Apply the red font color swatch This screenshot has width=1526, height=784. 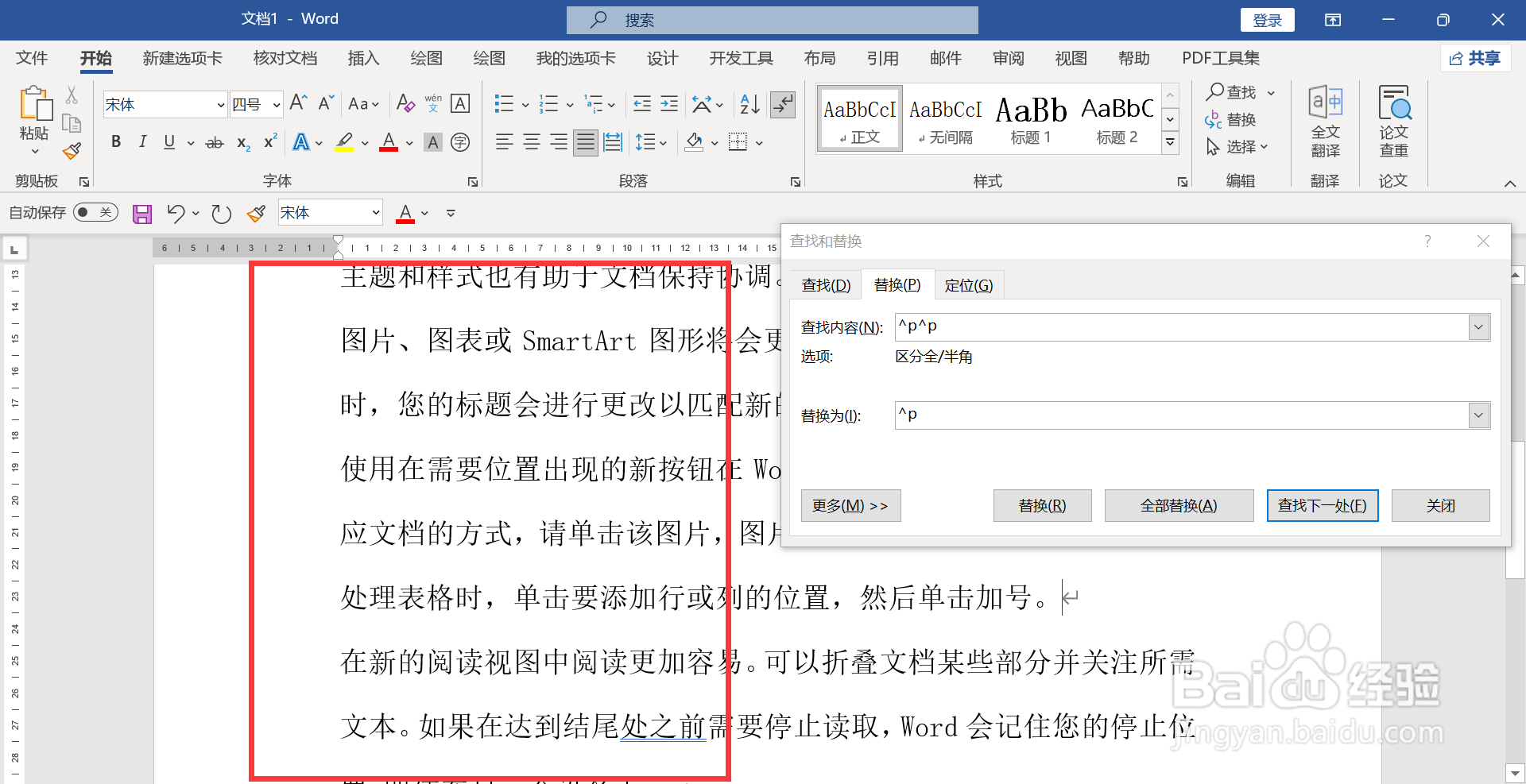(x=389, y=142)
